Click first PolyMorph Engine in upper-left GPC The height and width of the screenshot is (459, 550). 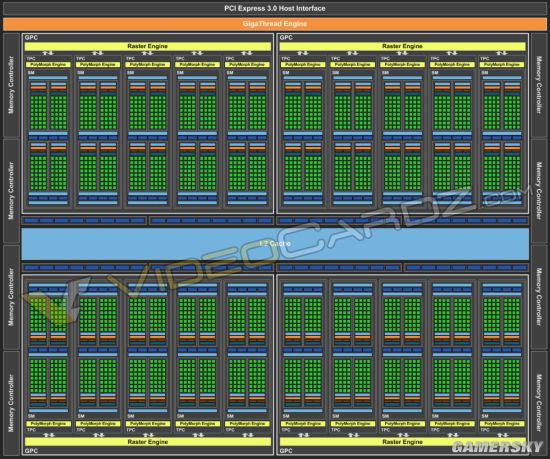(x=48, y=65)
